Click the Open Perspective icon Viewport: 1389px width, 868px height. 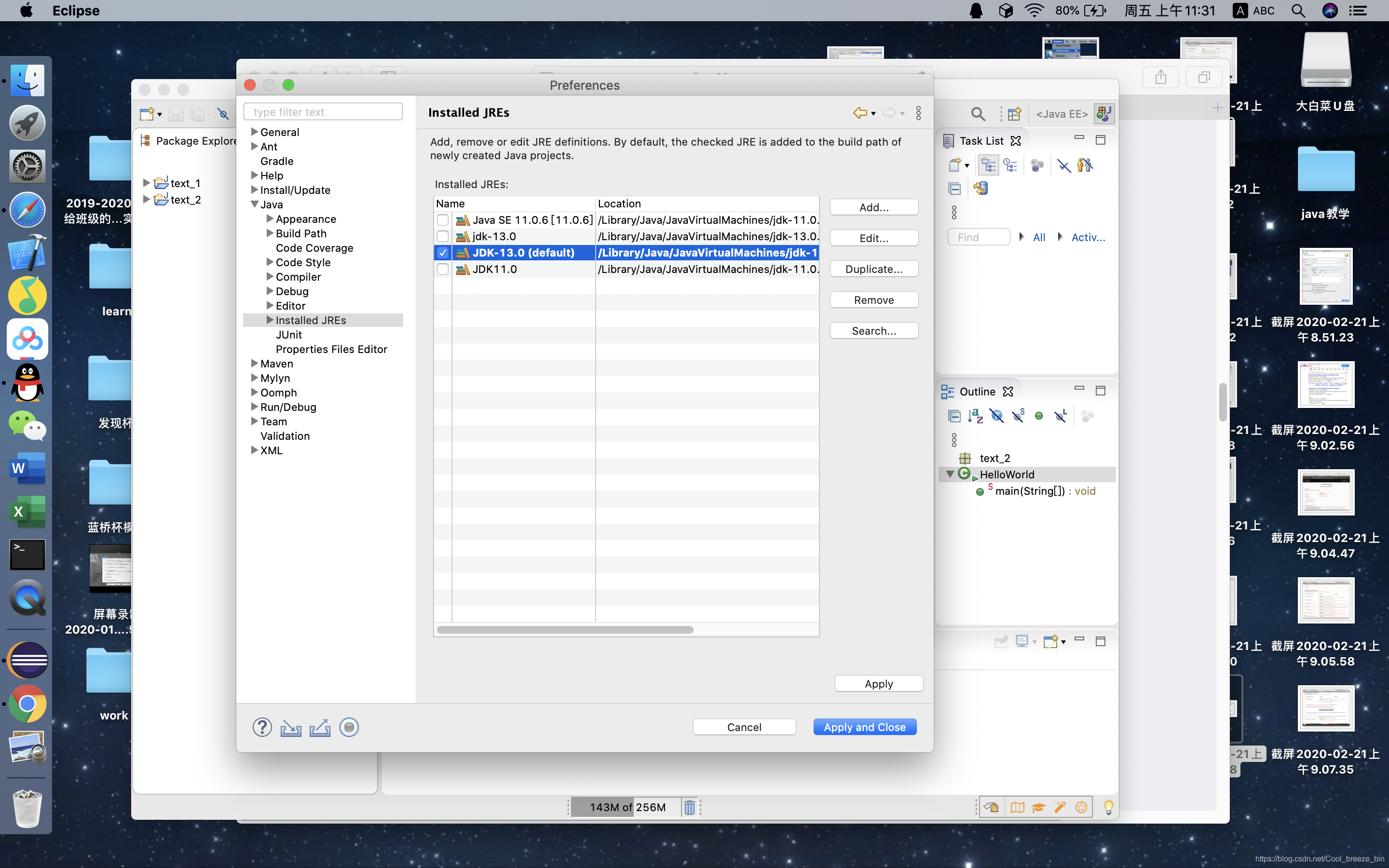(1014, 114)
